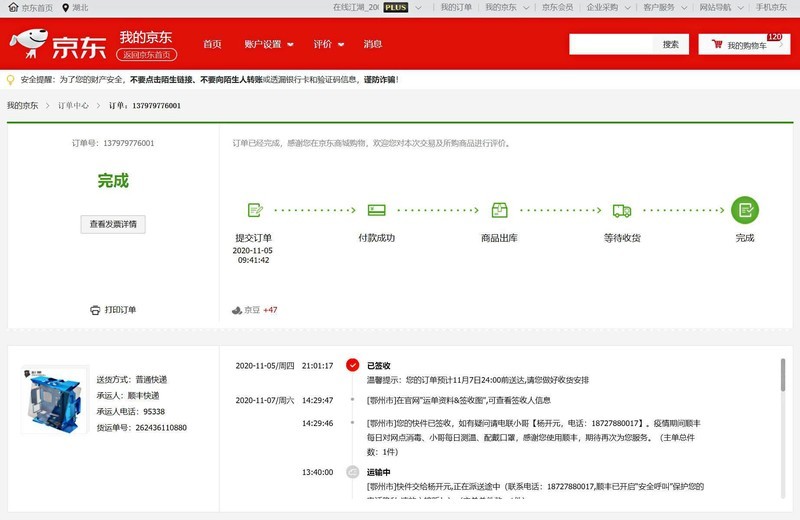Click the security reminder lightbulb icon

click(10, 80)
